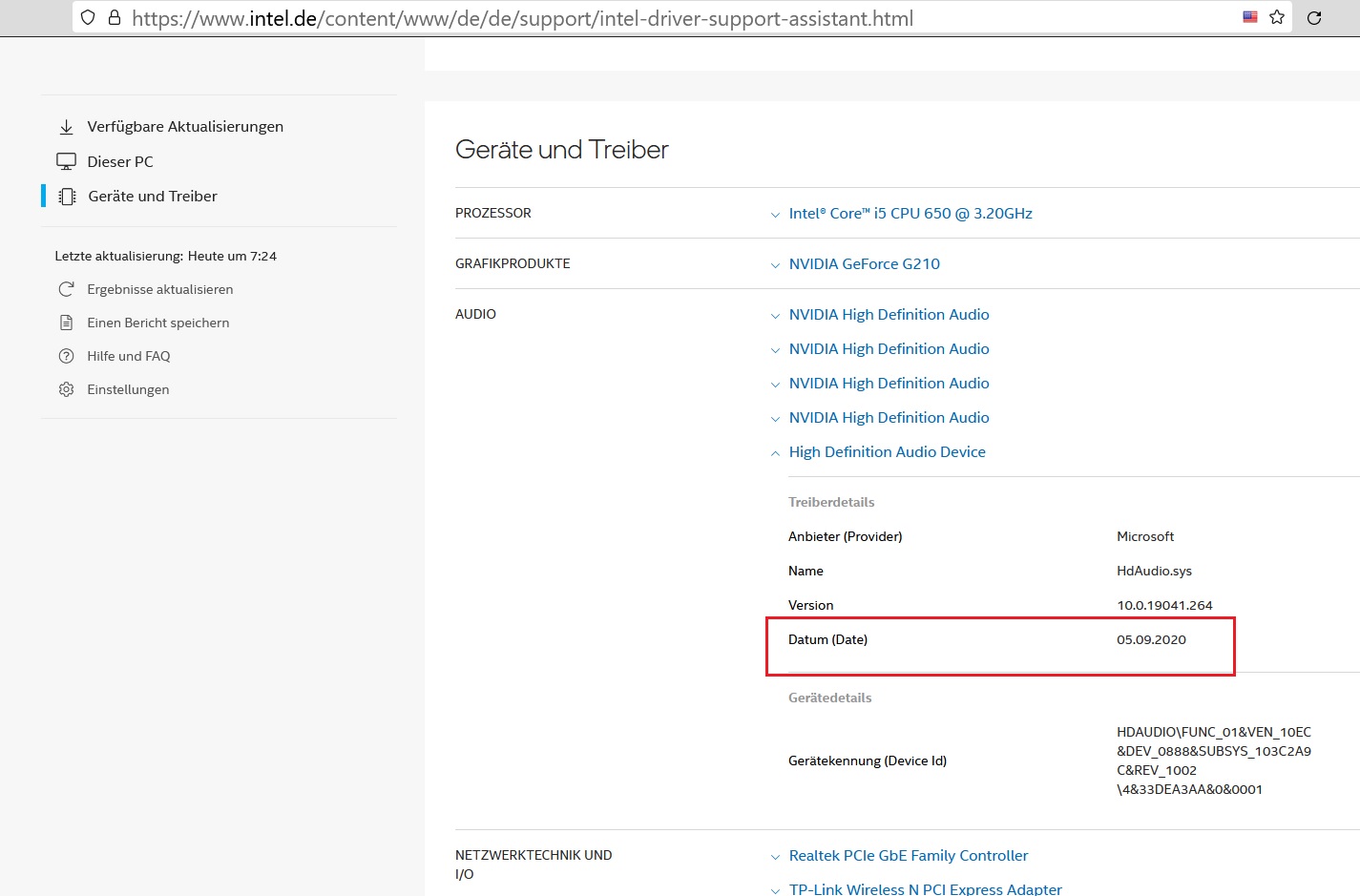Click Letzte aktualisierung timestamp text

pyautogui.click(x=166, y=256)
